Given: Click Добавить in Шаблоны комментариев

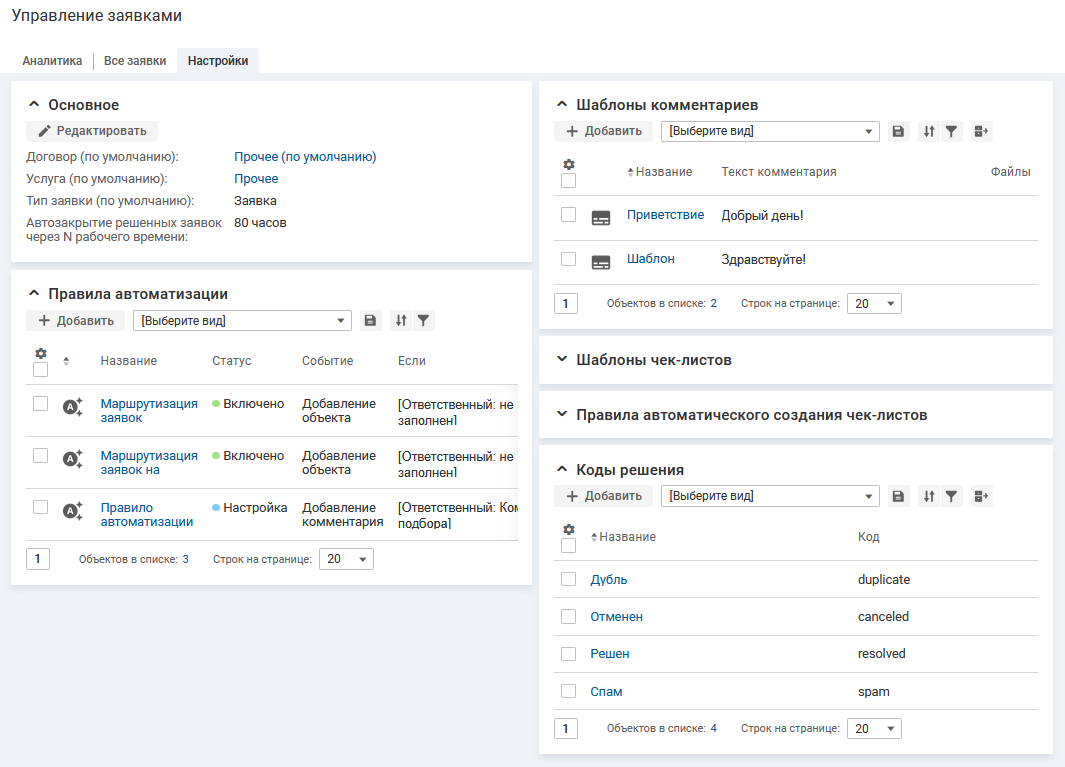Looking at the screenshot, I should click(604, 131).
